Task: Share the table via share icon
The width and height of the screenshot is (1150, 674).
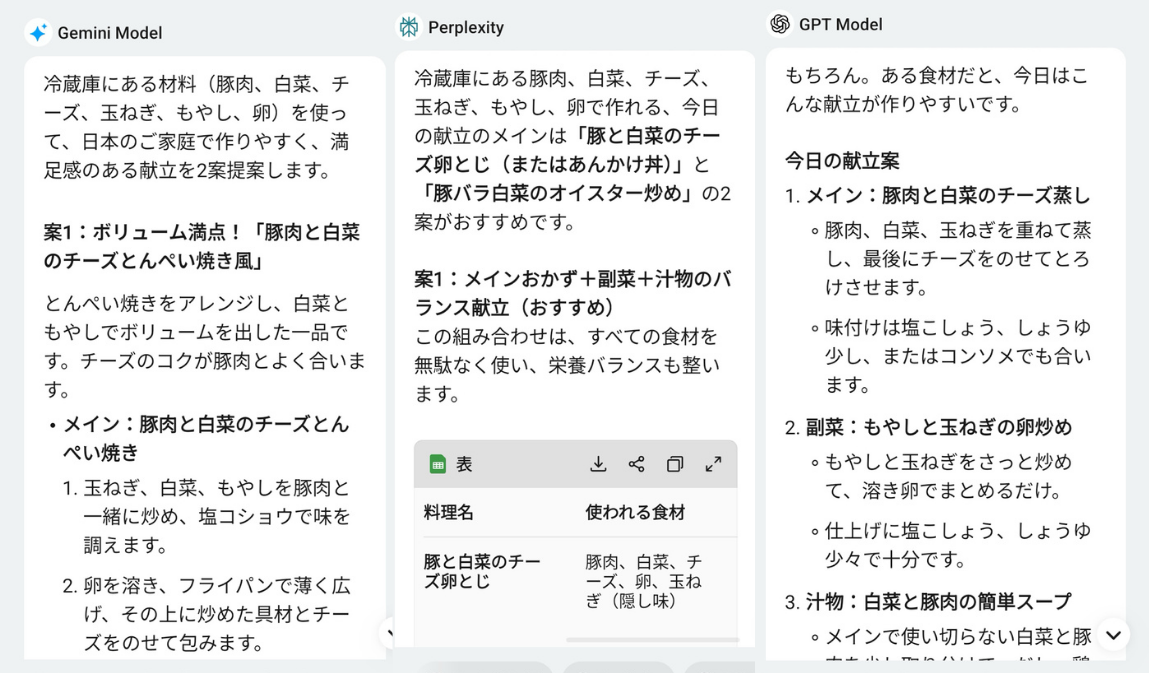Action: [637, 464]
